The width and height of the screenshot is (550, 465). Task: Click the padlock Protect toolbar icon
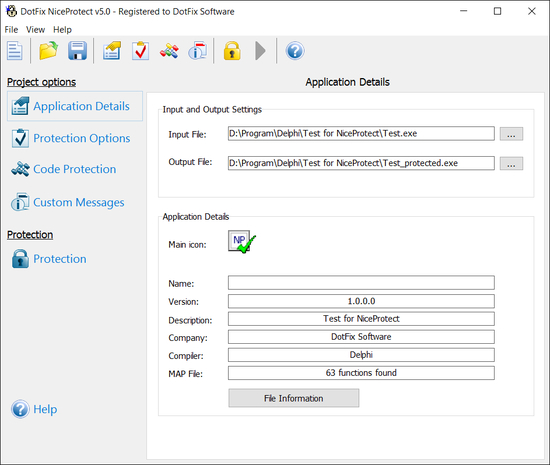point(232,51)
